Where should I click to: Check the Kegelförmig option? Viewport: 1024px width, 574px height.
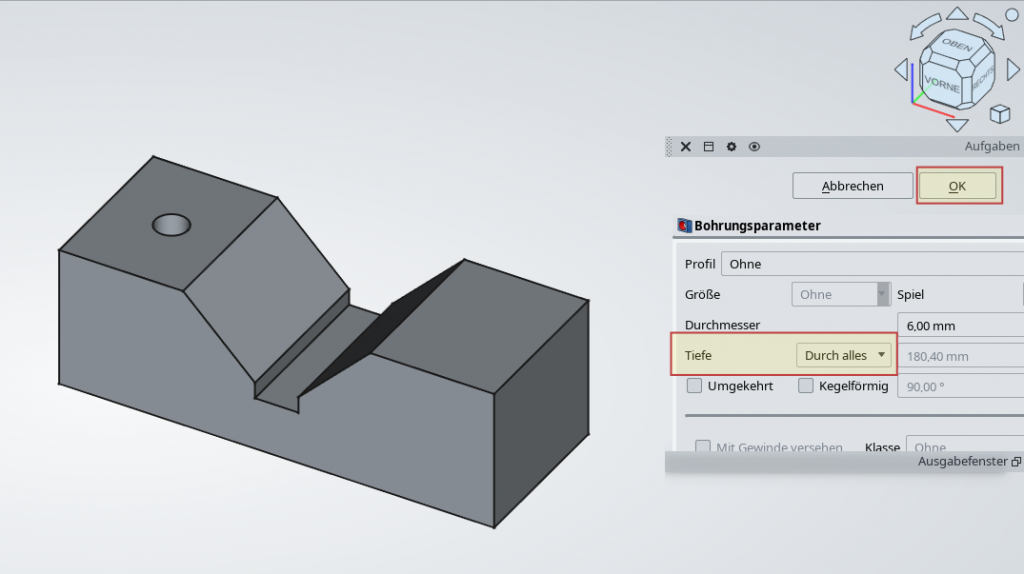point(806,386)
